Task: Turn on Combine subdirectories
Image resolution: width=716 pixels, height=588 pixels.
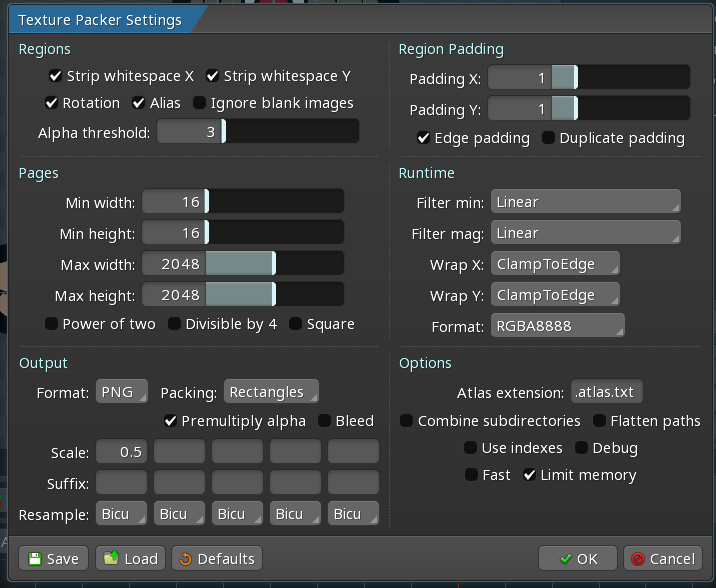Action: pos(407,421)
